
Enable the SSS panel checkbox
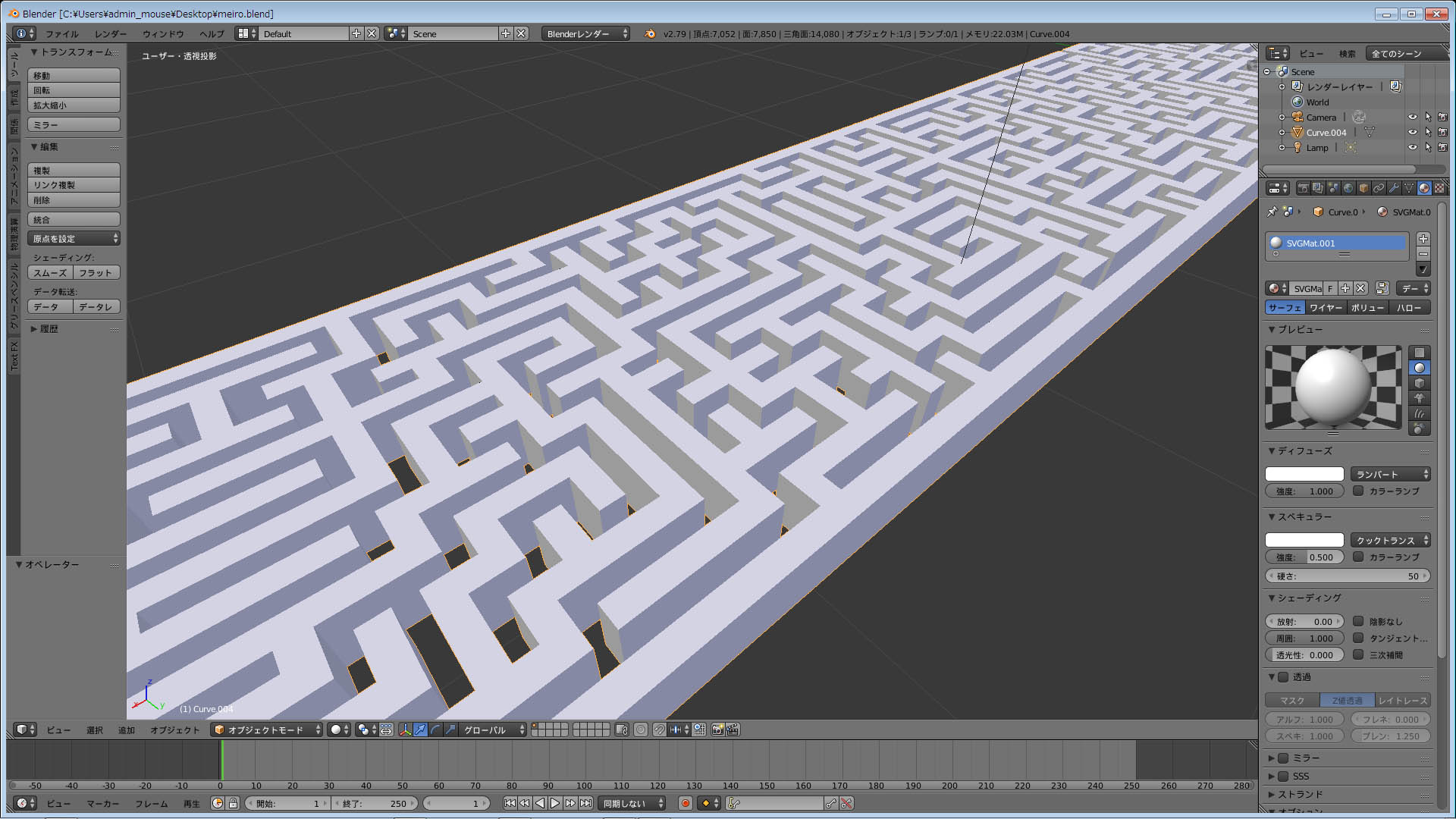(x=1283, y=777)
